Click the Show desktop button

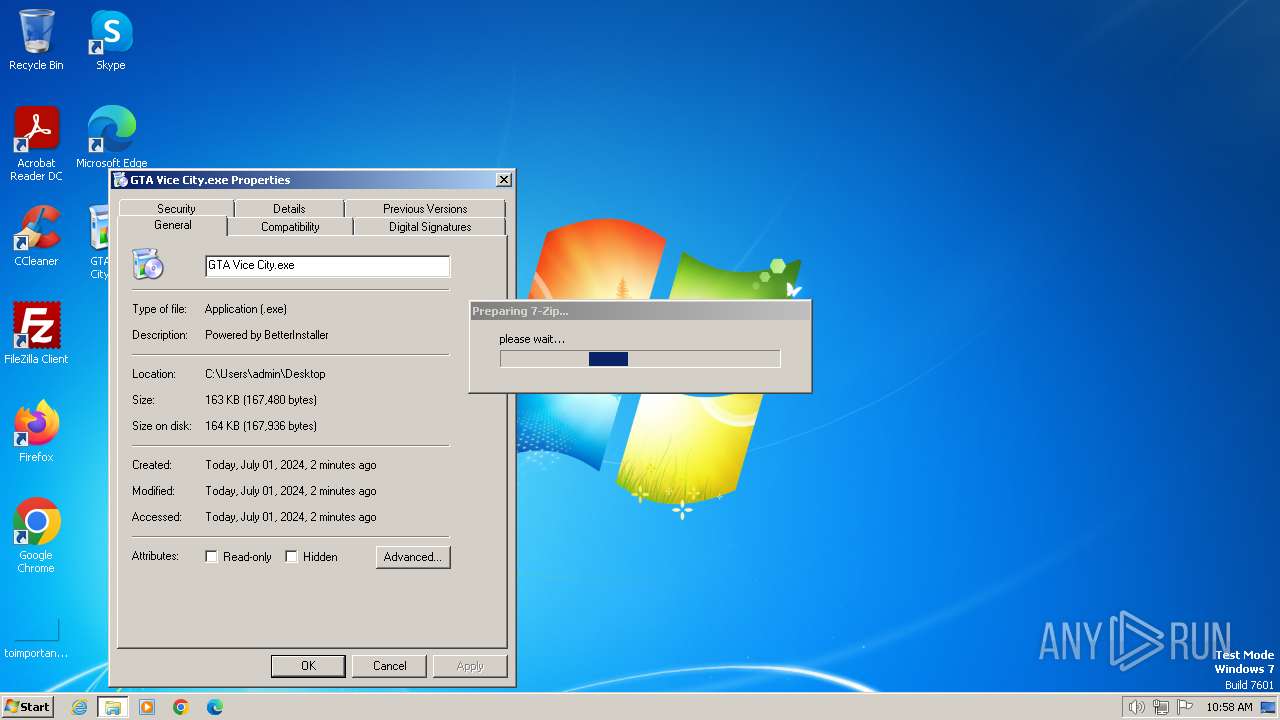1268,707
